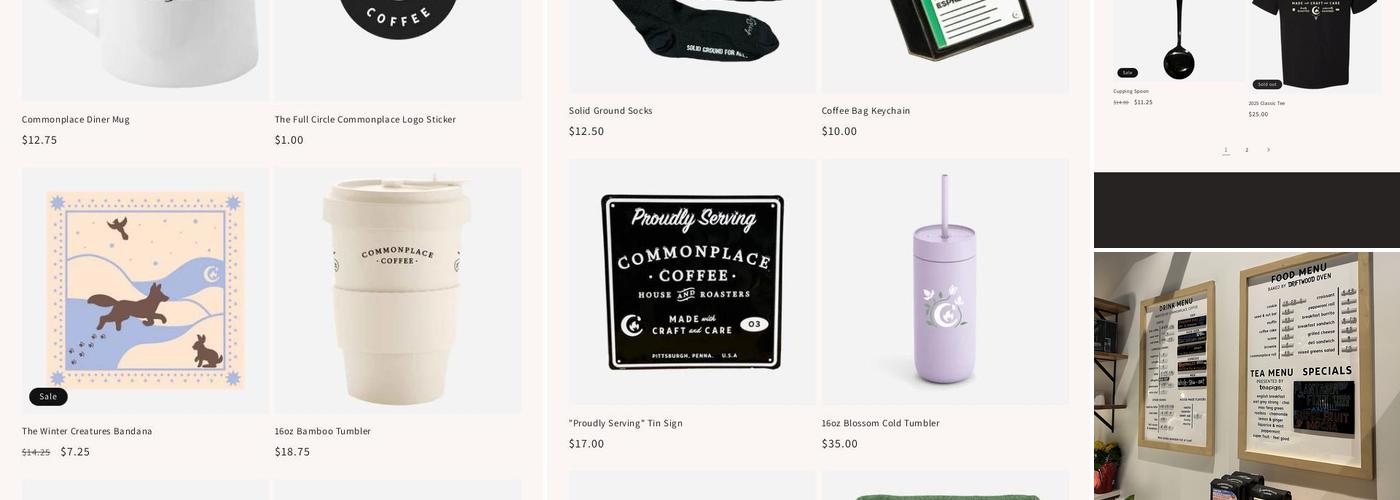Viewport: 1400px width, 500px height.
Task: Select page 1 in pagination
Action: click(x=1226, y=150)
